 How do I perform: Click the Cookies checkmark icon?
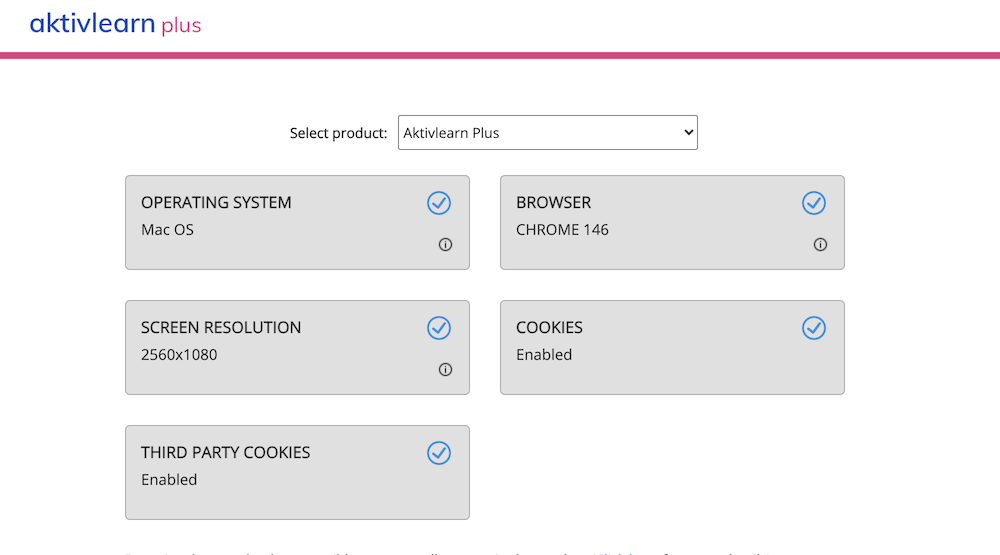[814, 328]
